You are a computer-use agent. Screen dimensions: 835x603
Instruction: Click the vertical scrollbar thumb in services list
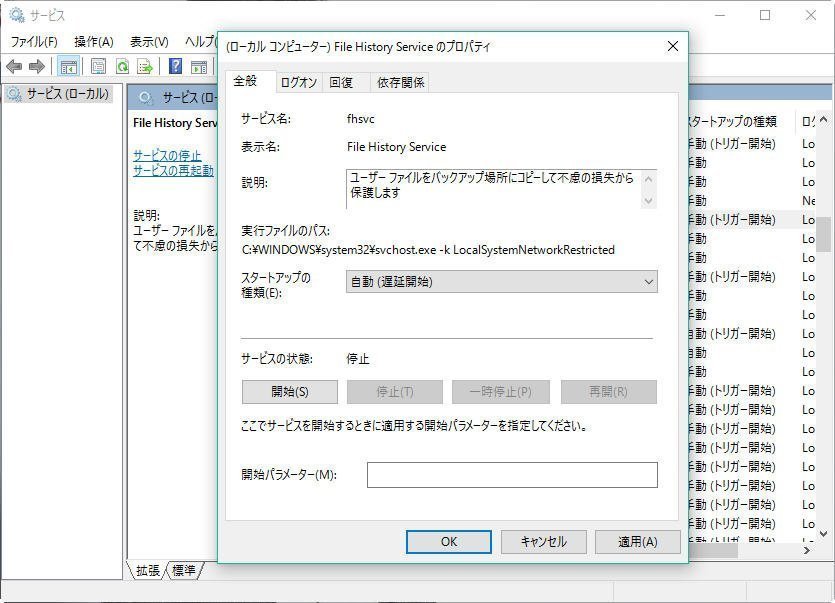823,232
